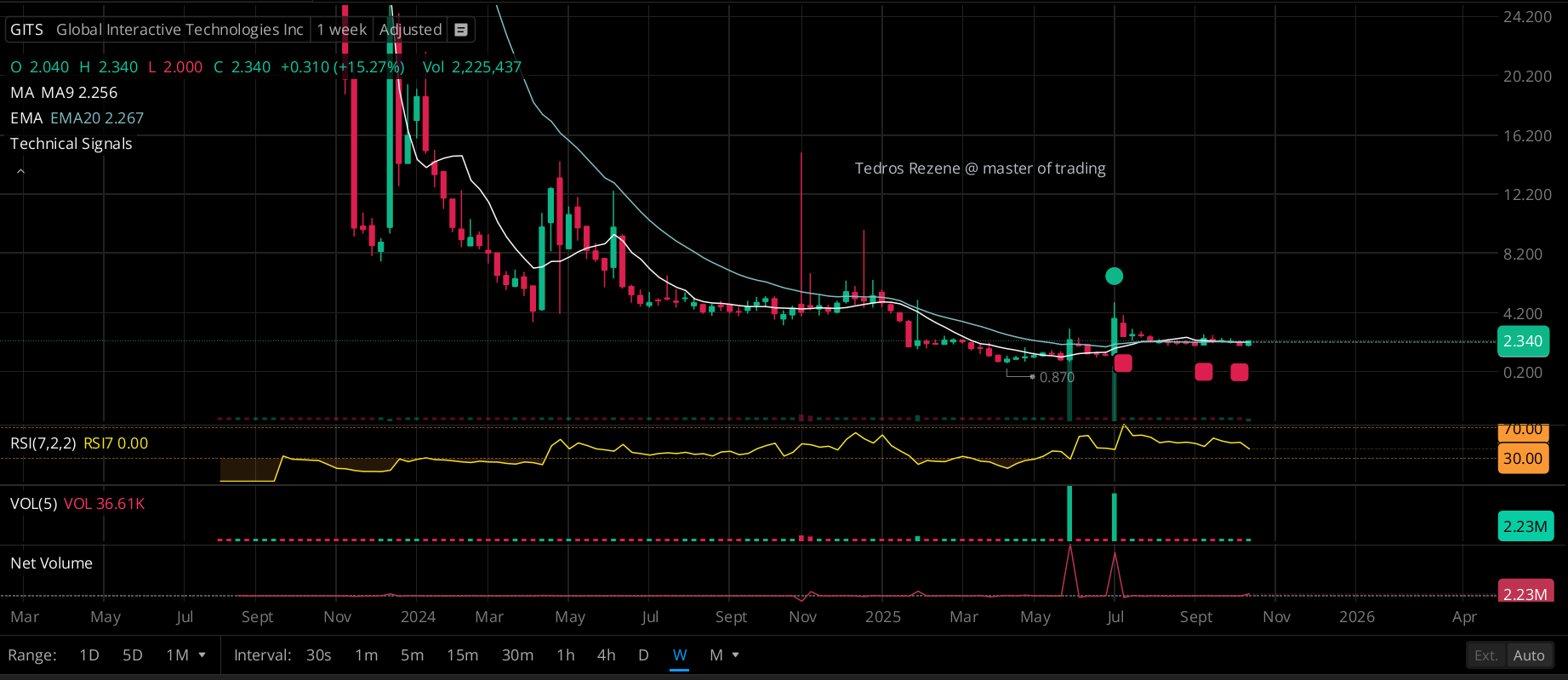Click the red signal square above Sept
The width and height of the screenshot is (1568, 680).
[1203, 372]
